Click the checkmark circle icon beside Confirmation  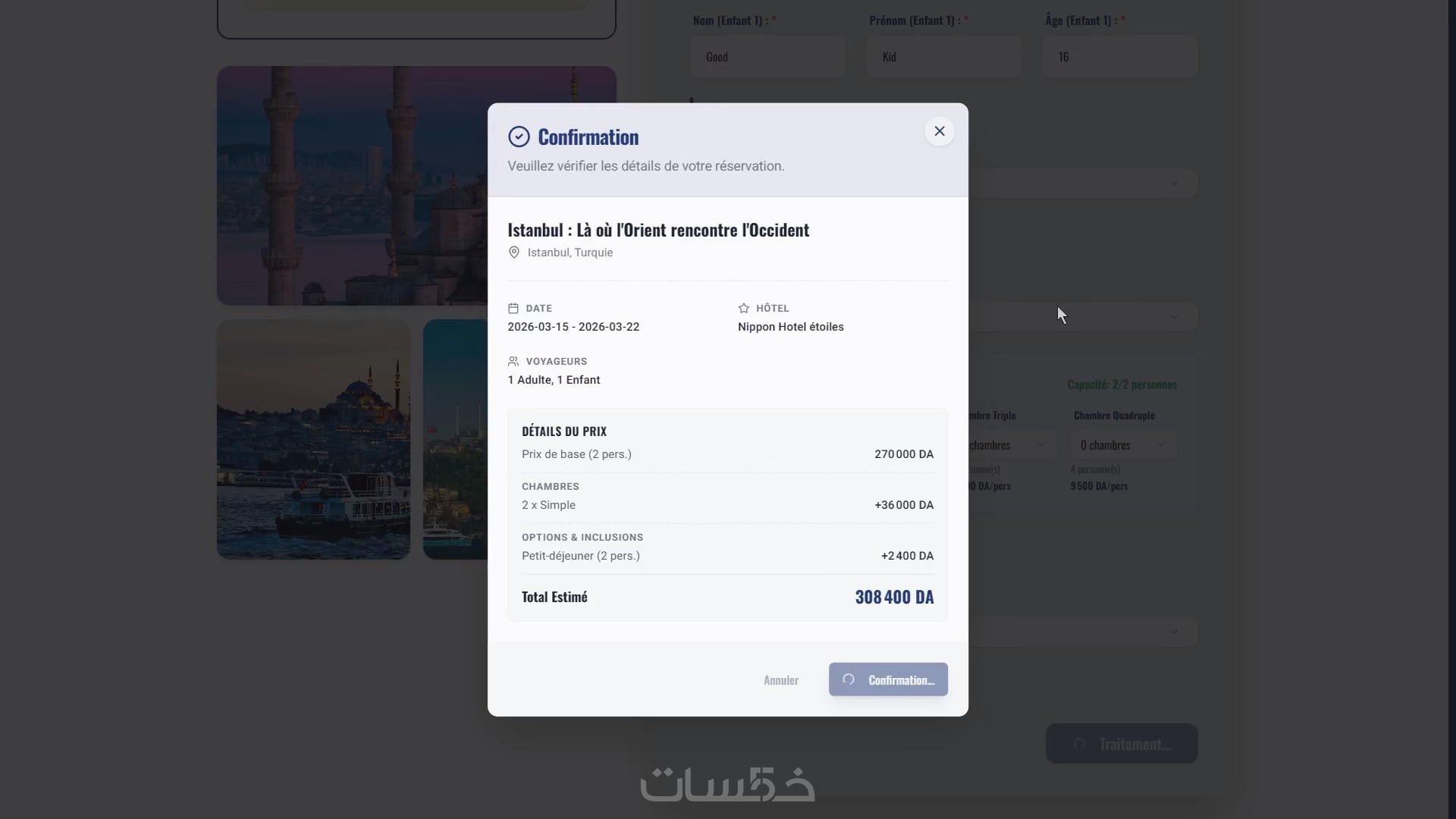519,136
